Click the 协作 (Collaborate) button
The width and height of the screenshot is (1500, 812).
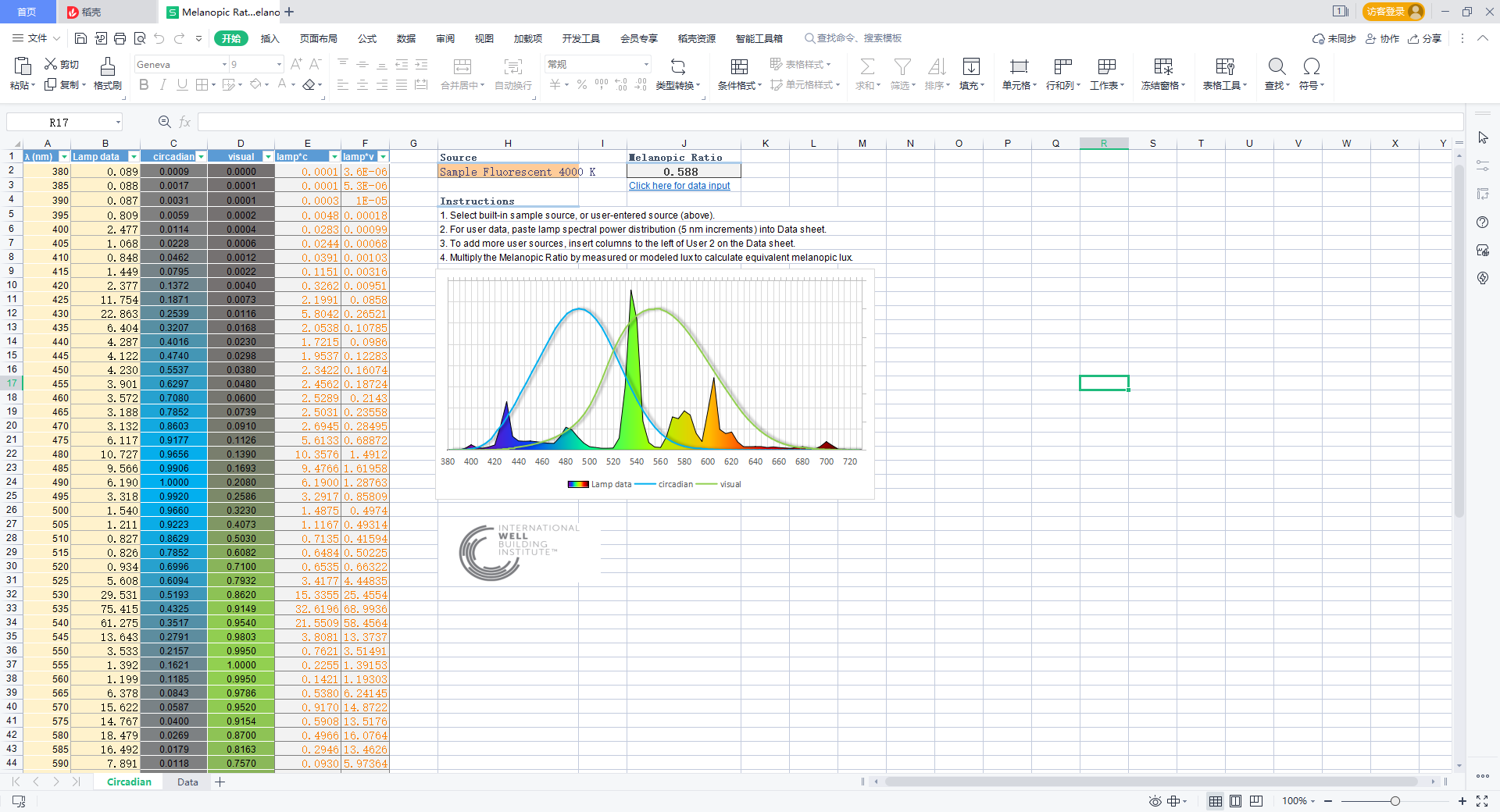[1382, 38]
